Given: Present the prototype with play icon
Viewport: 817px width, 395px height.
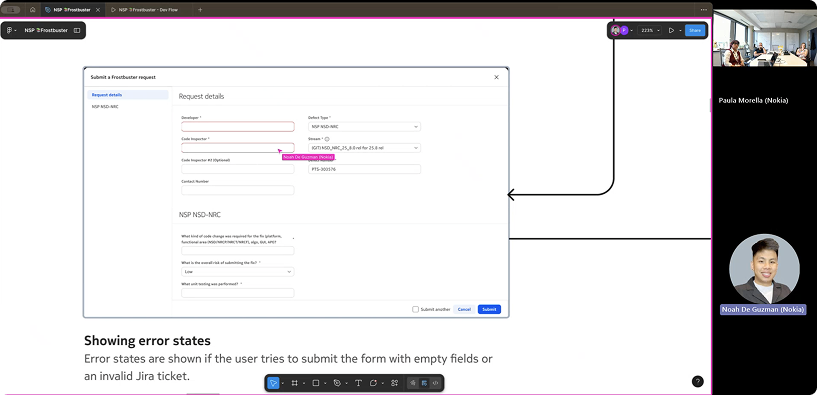Looking at the screenshot, I should click(671, 30).
